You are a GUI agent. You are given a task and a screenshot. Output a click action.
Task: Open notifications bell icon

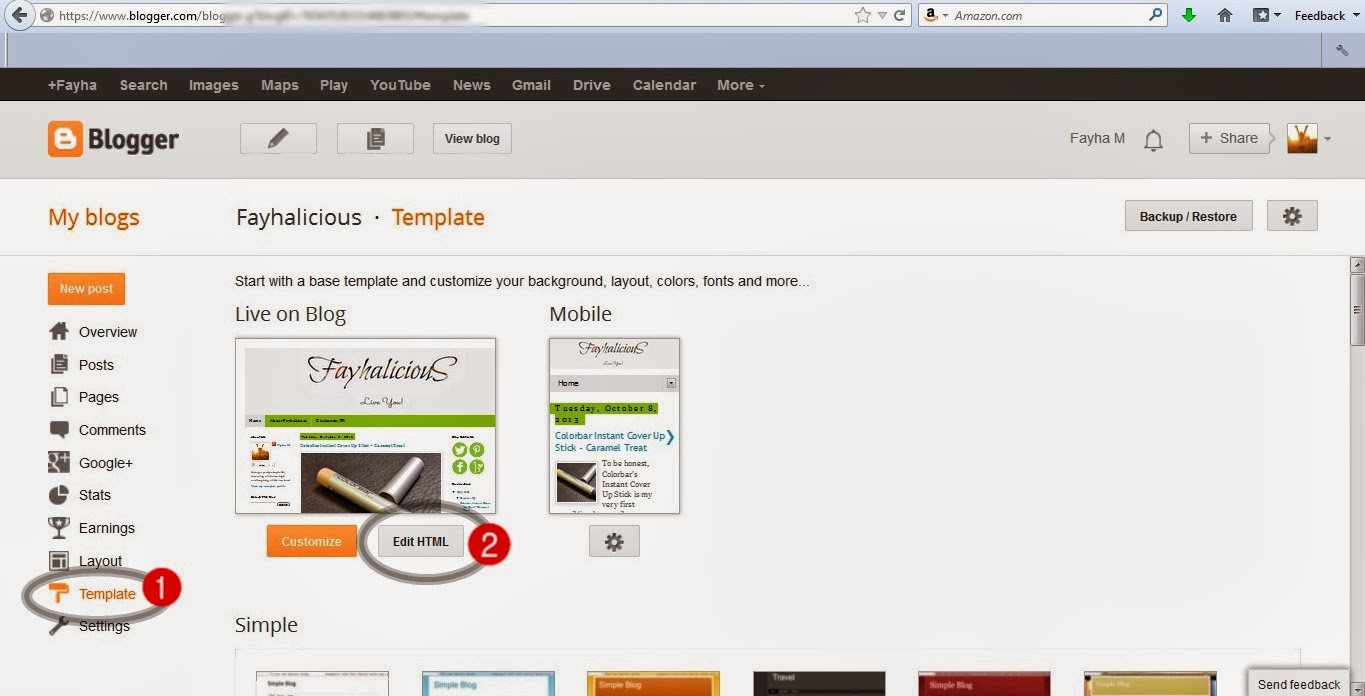click(1153, 140)
